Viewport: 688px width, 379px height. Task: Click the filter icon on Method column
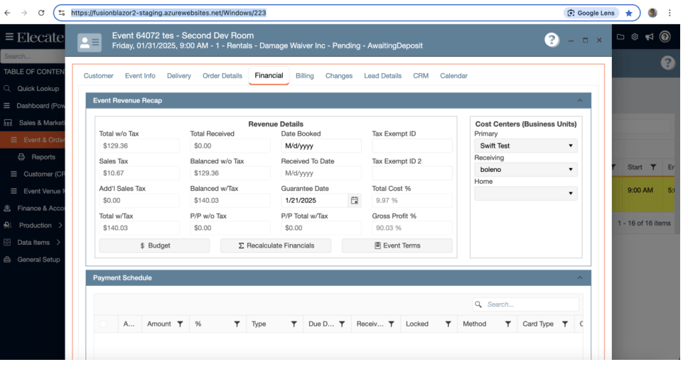tap(508, 324)
